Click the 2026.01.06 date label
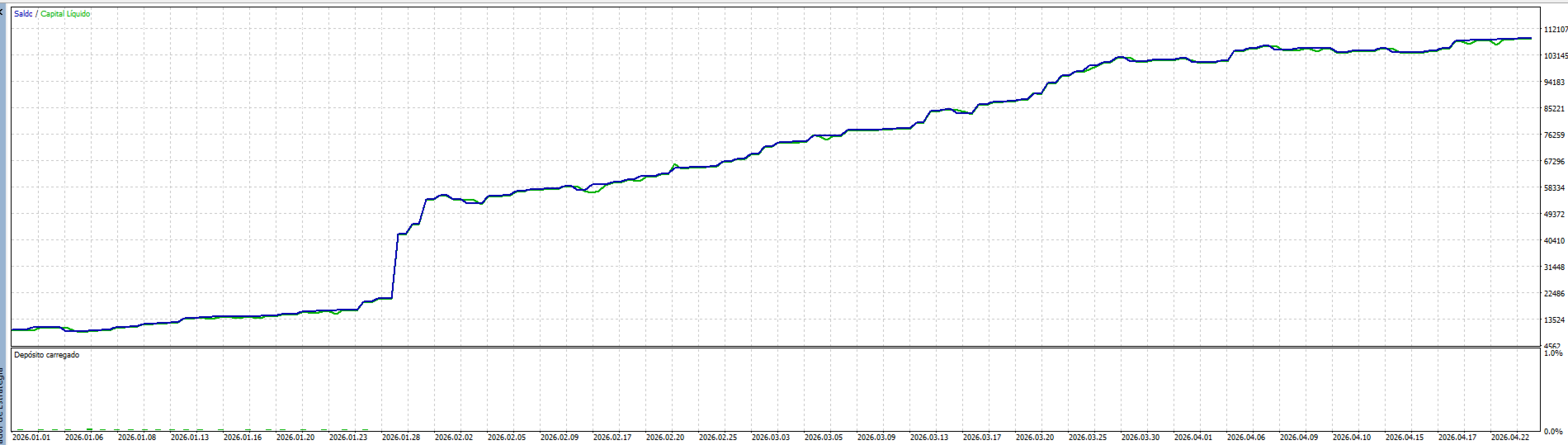Screen dimensions: 1568x445 (84, 438)
